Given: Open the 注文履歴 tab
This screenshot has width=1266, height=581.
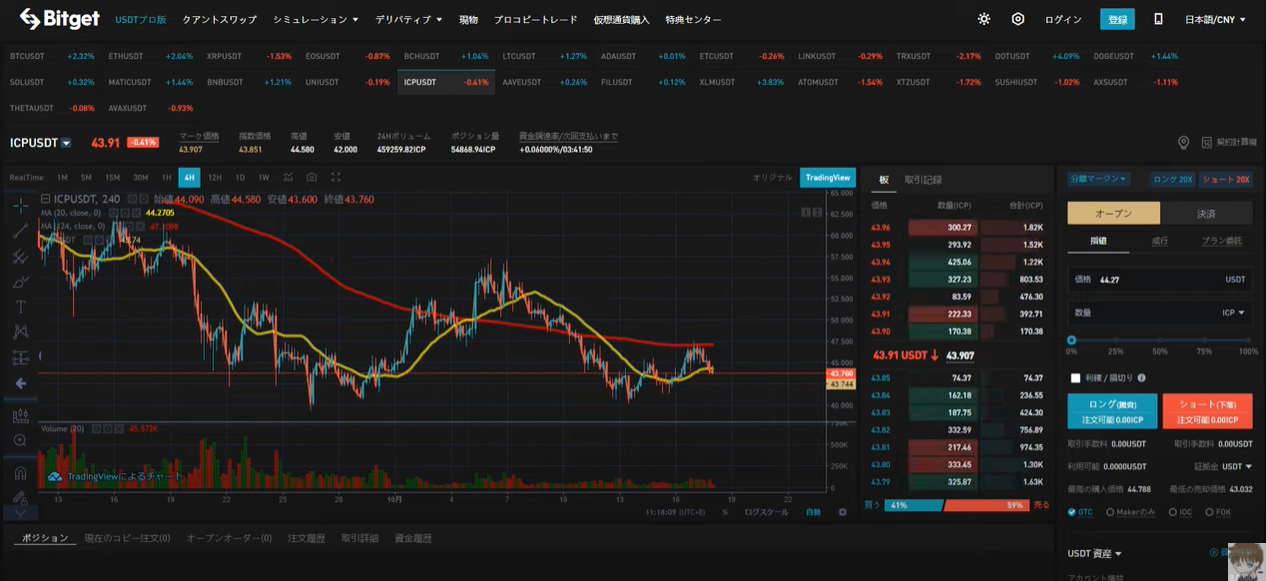Looking at the screenshot, I should tap(306, 538).
